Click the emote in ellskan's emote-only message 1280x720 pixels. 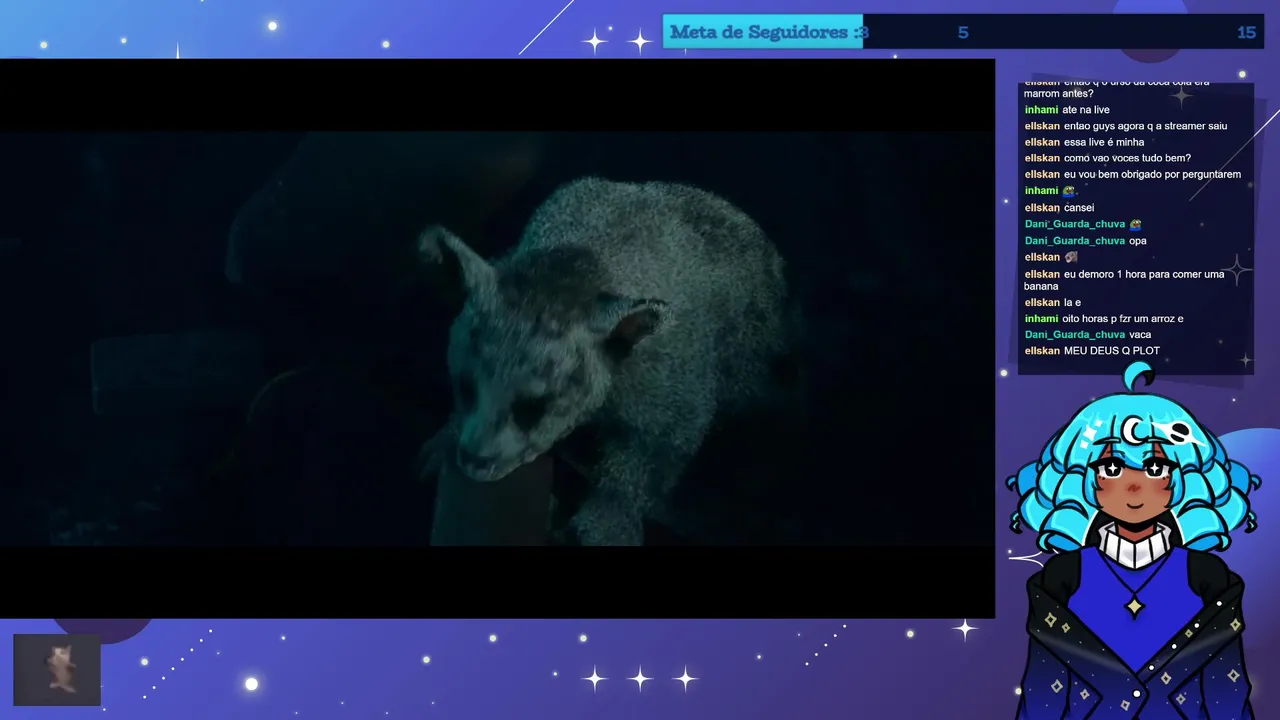click(x=1071, y=257)
